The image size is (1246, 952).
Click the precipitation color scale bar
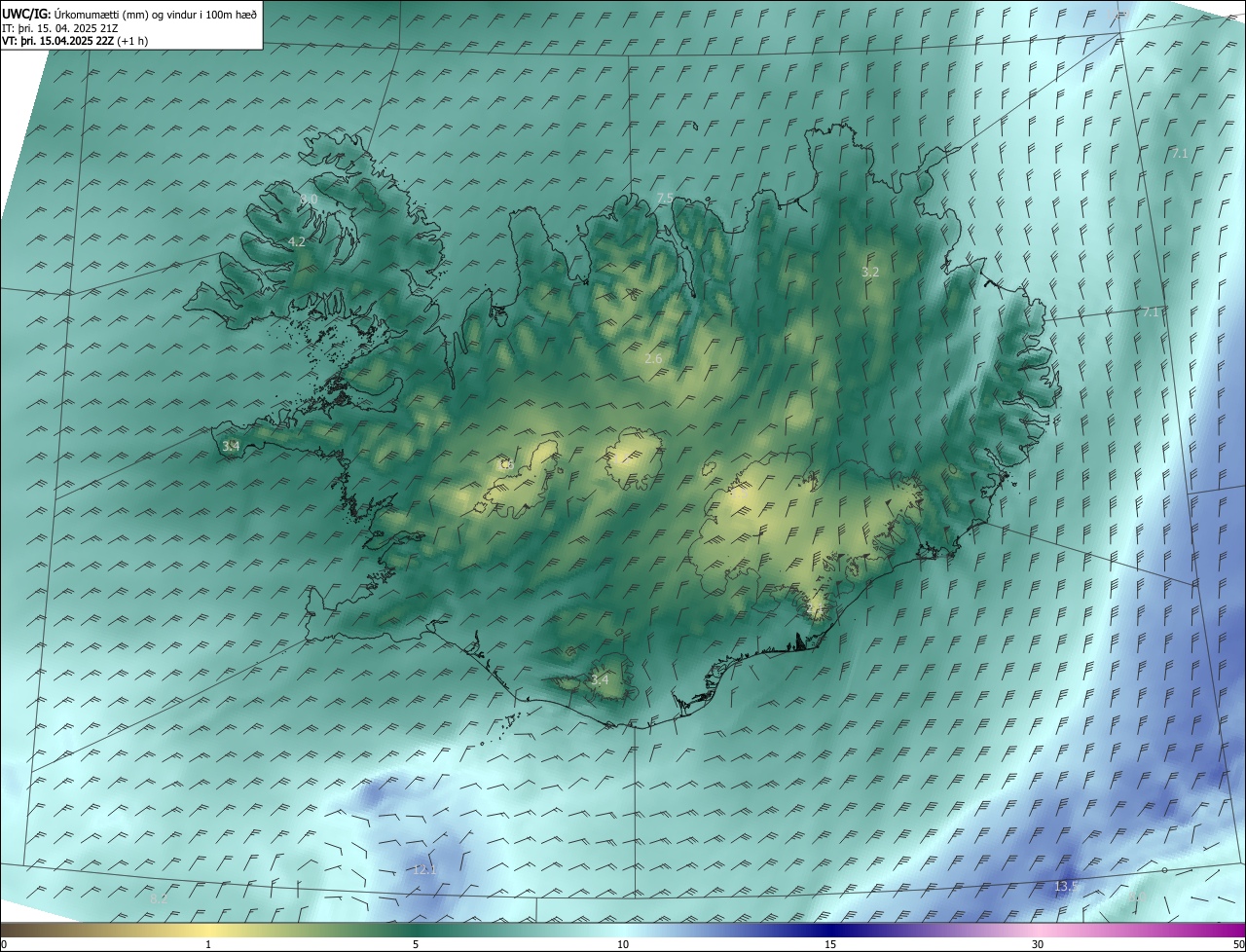[623, 930]
